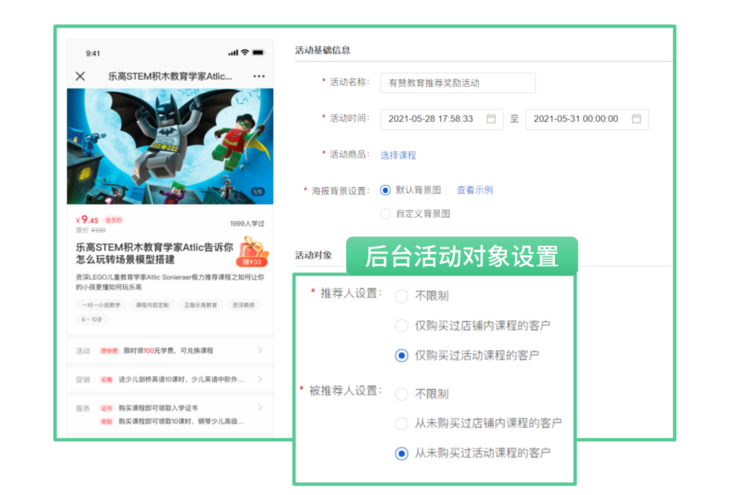The image size is (730, 495).
Task: Click the 活动对象 section heading
Action: click(313, 255)
